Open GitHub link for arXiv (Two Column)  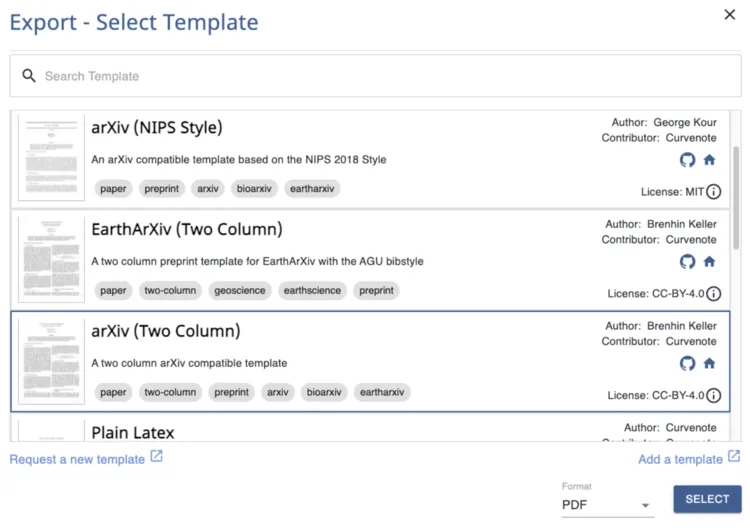click(687, 364)
